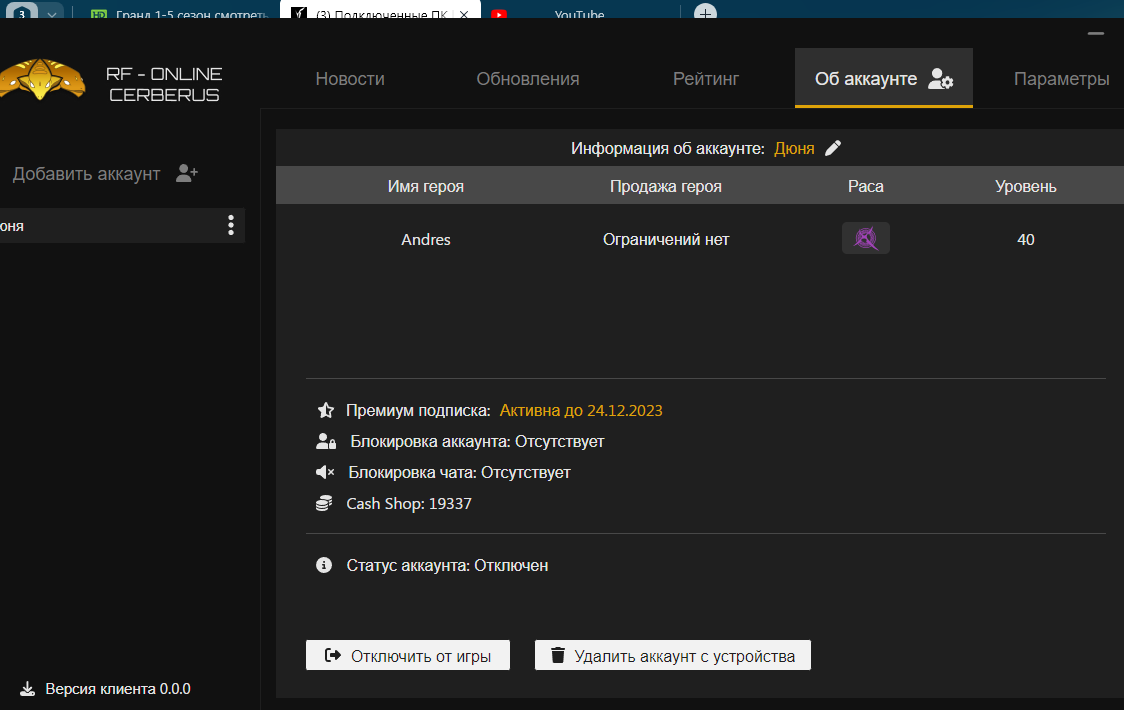Click the Активна до 24.12.2023 text

pyautogui.click(x=581, y=410)
